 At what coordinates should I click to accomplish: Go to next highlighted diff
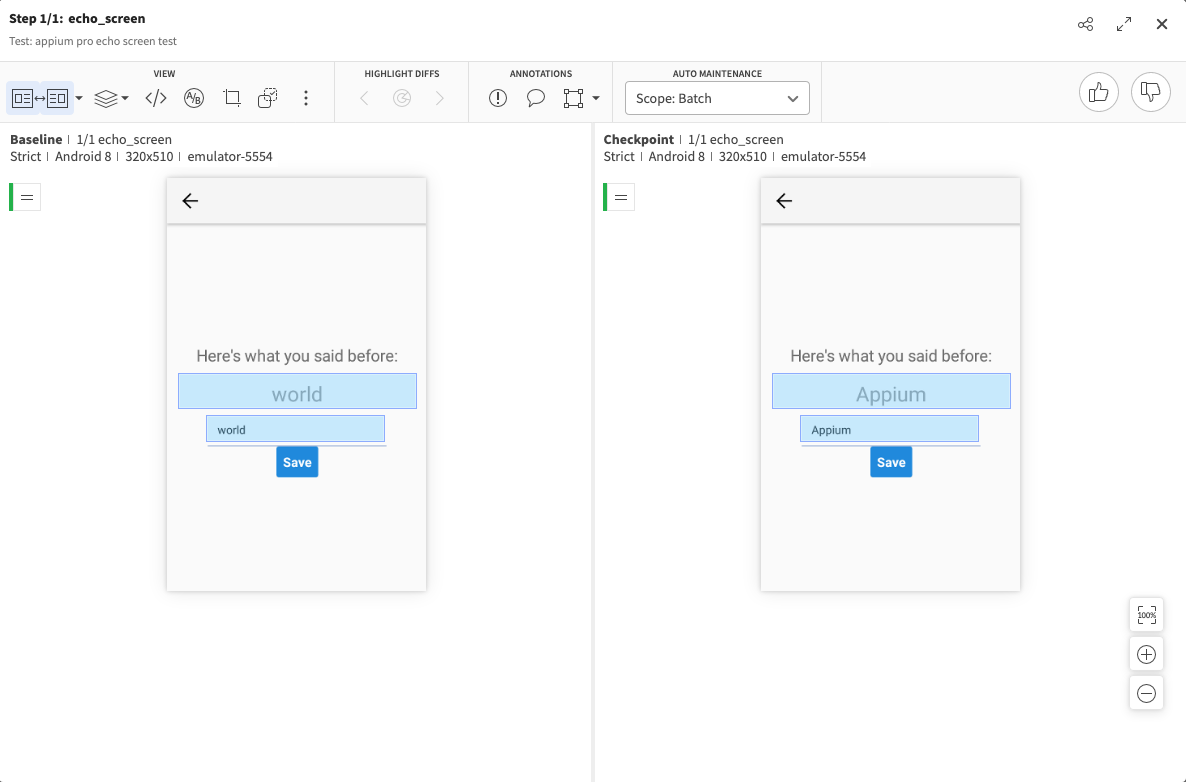click(439, 98)
